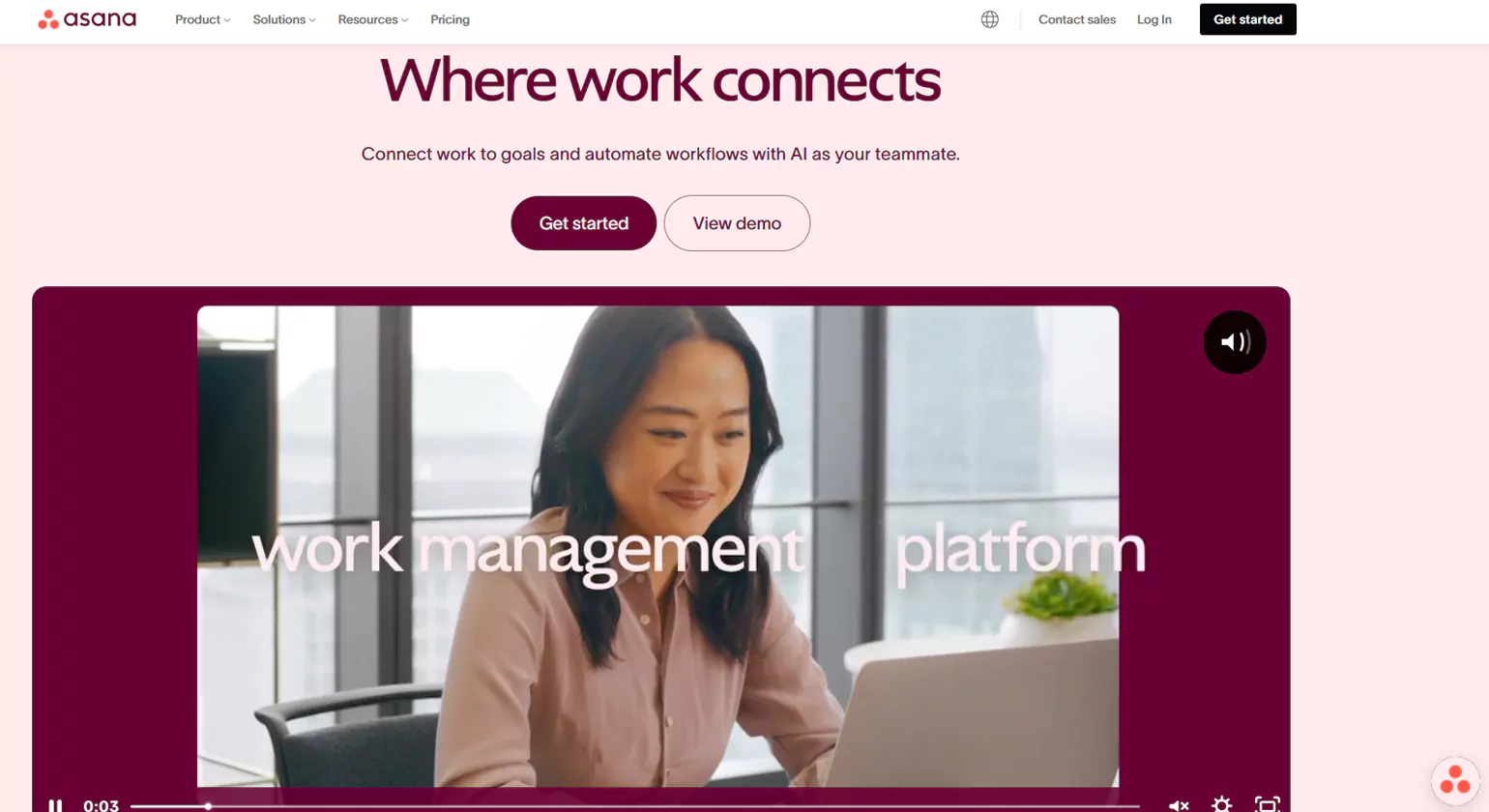
Task: Click the Asana logo in header
Action: (x=87, y=19)
